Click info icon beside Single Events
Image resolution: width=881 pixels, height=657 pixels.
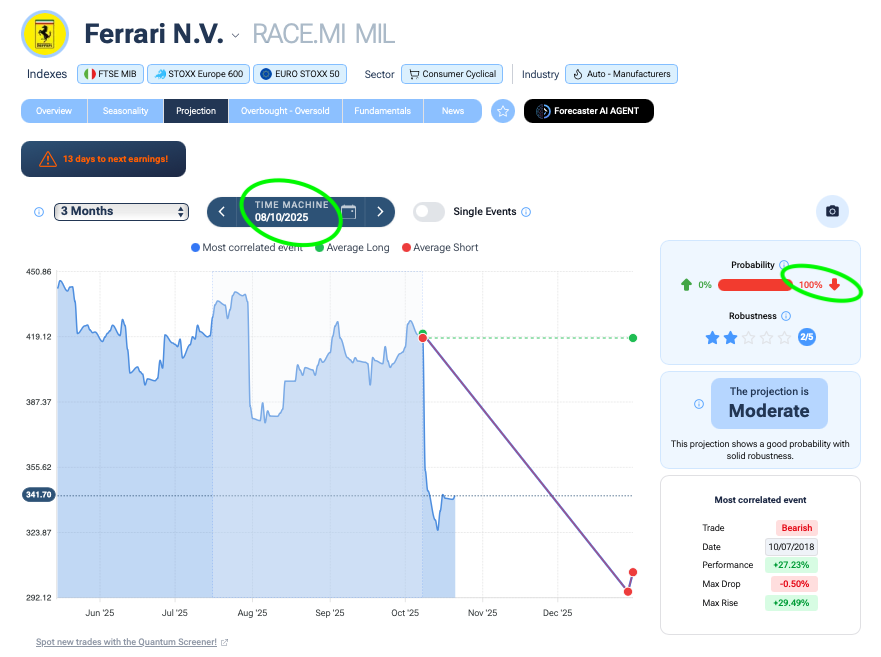(x=526, y=212)
